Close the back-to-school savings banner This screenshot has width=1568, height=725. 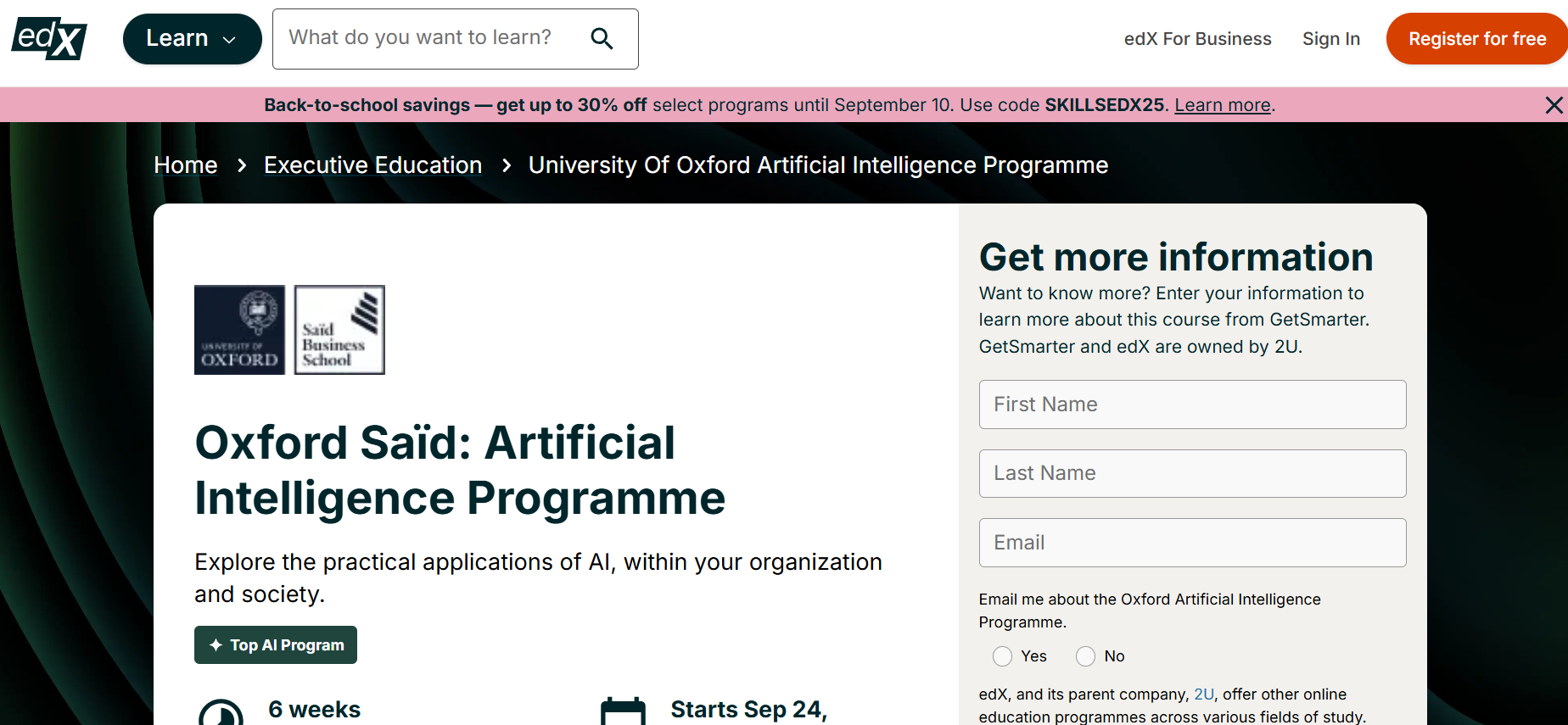[1554, 105]
